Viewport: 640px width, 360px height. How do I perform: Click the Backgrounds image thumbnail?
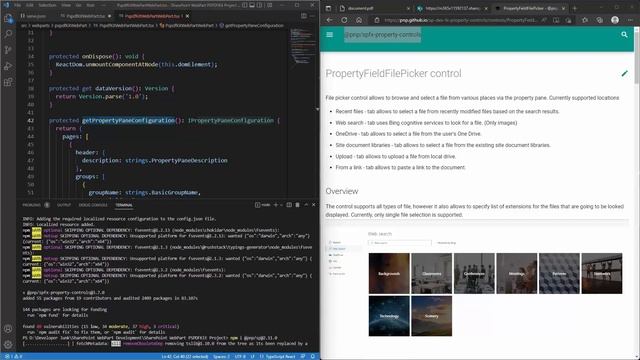pyautogui.click(x=389, y=273)
